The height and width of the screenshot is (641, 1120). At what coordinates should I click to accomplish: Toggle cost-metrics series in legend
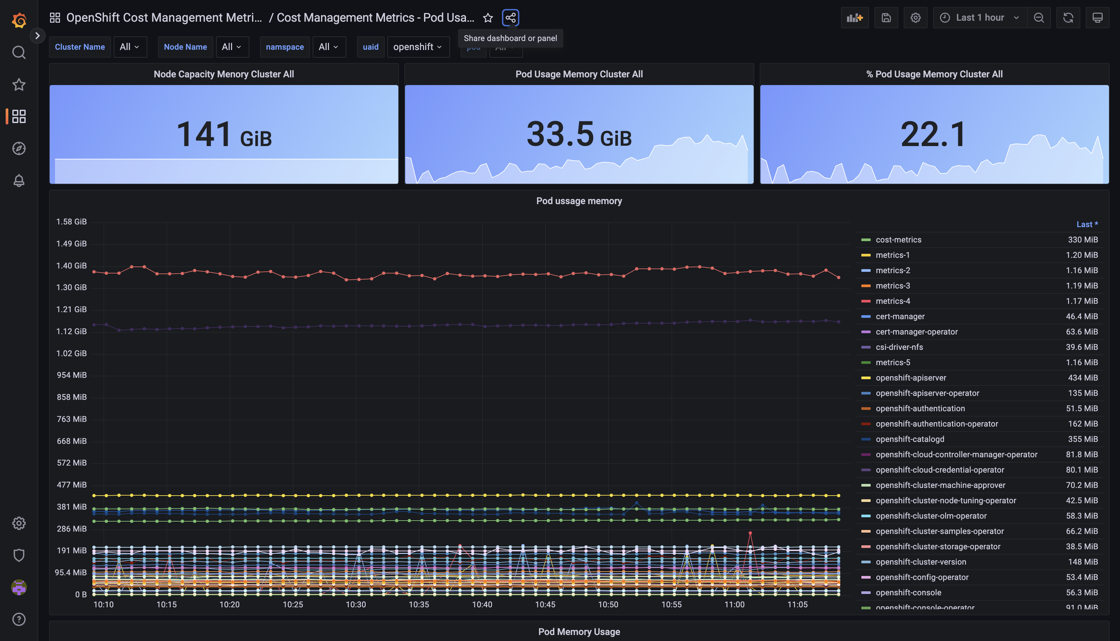tap(898, 240)
